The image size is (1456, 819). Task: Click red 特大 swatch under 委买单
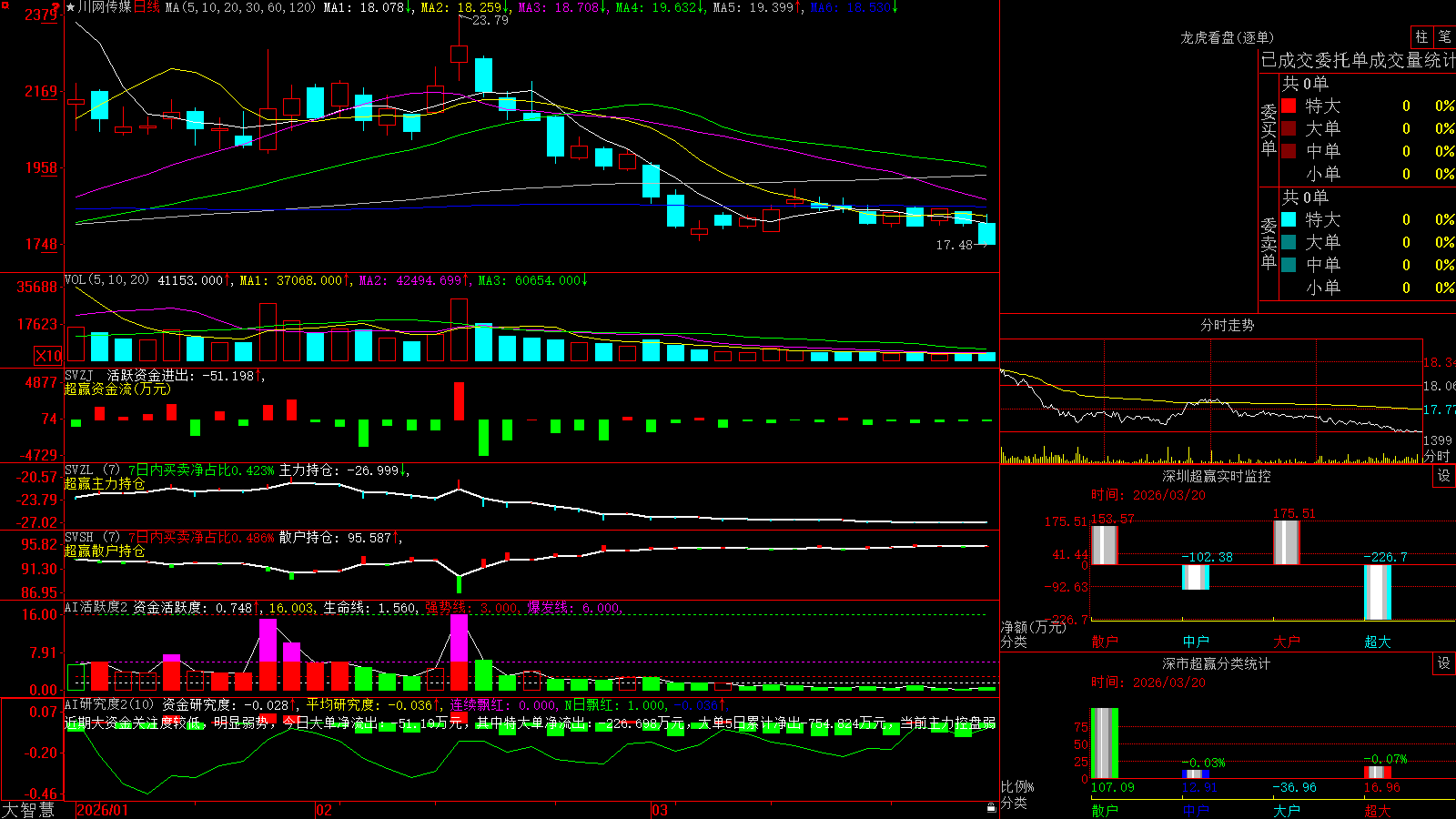pyautogui.click(x=1289, y=106)
